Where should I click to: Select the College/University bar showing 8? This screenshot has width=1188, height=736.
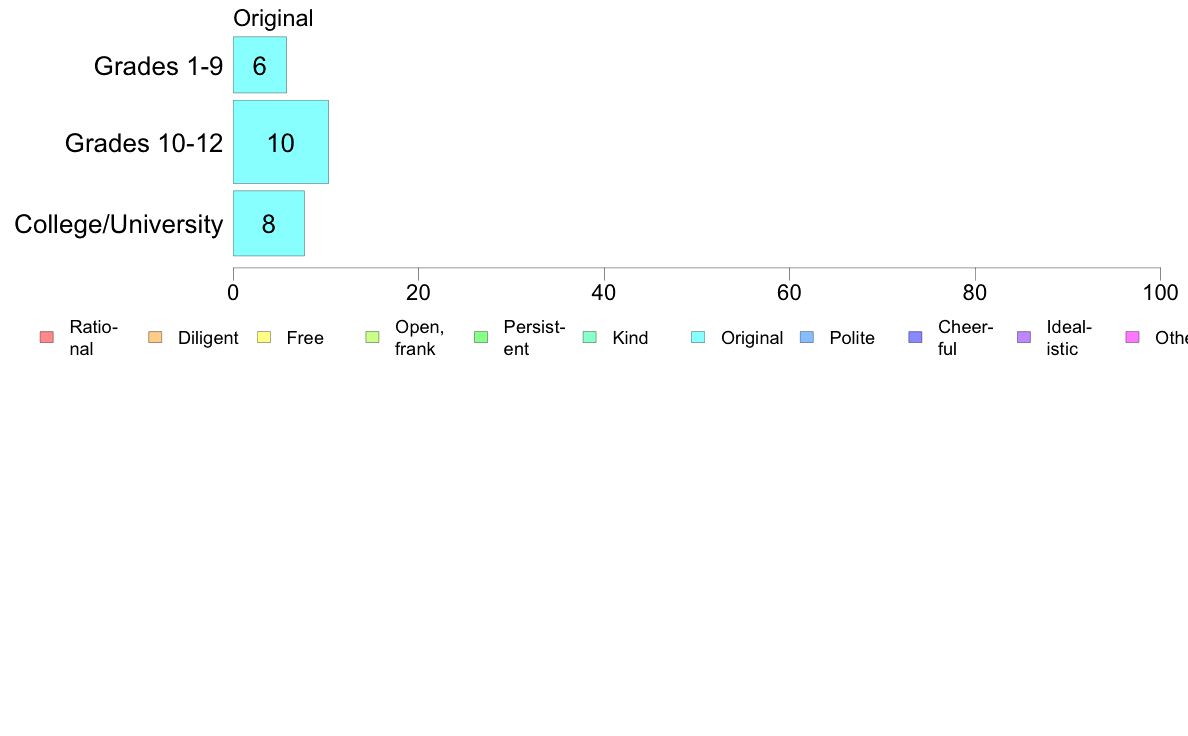click(x=269, y=223)
